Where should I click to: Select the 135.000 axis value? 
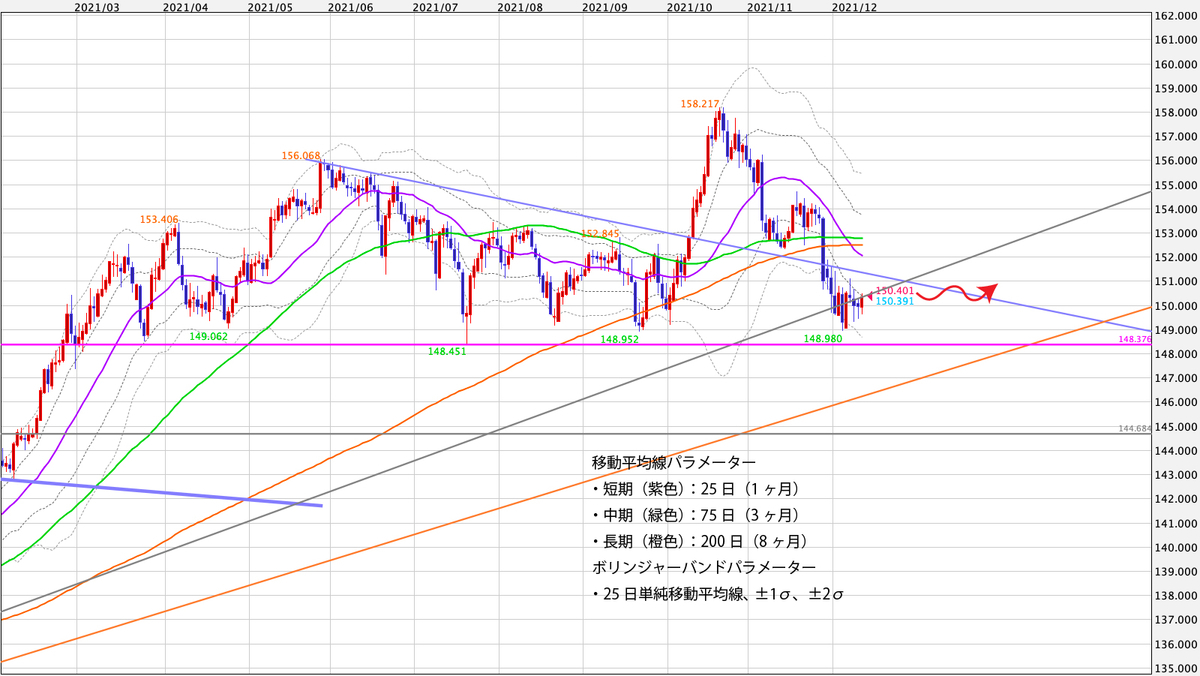tap(1176, 669)
